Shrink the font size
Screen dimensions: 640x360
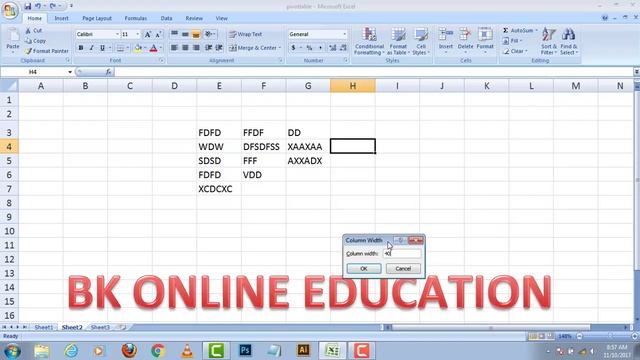point(158,34)
